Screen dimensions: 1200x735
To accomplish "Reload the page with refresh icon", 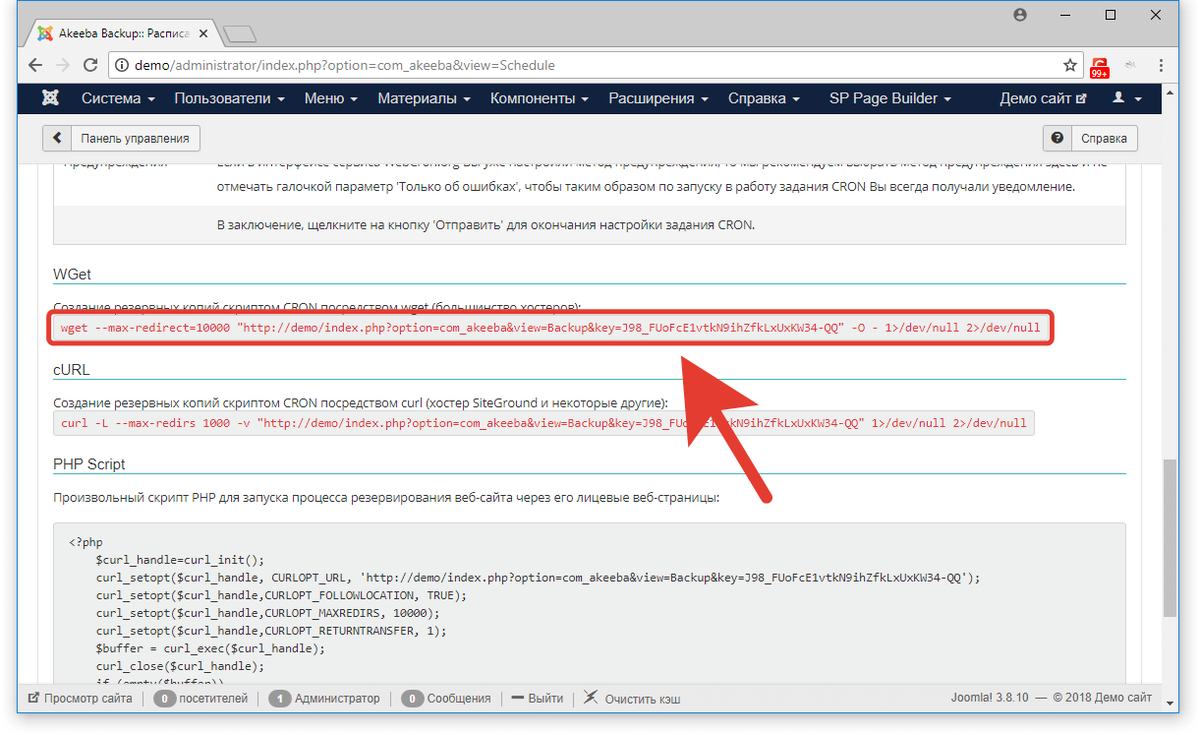I will (90, 65).
